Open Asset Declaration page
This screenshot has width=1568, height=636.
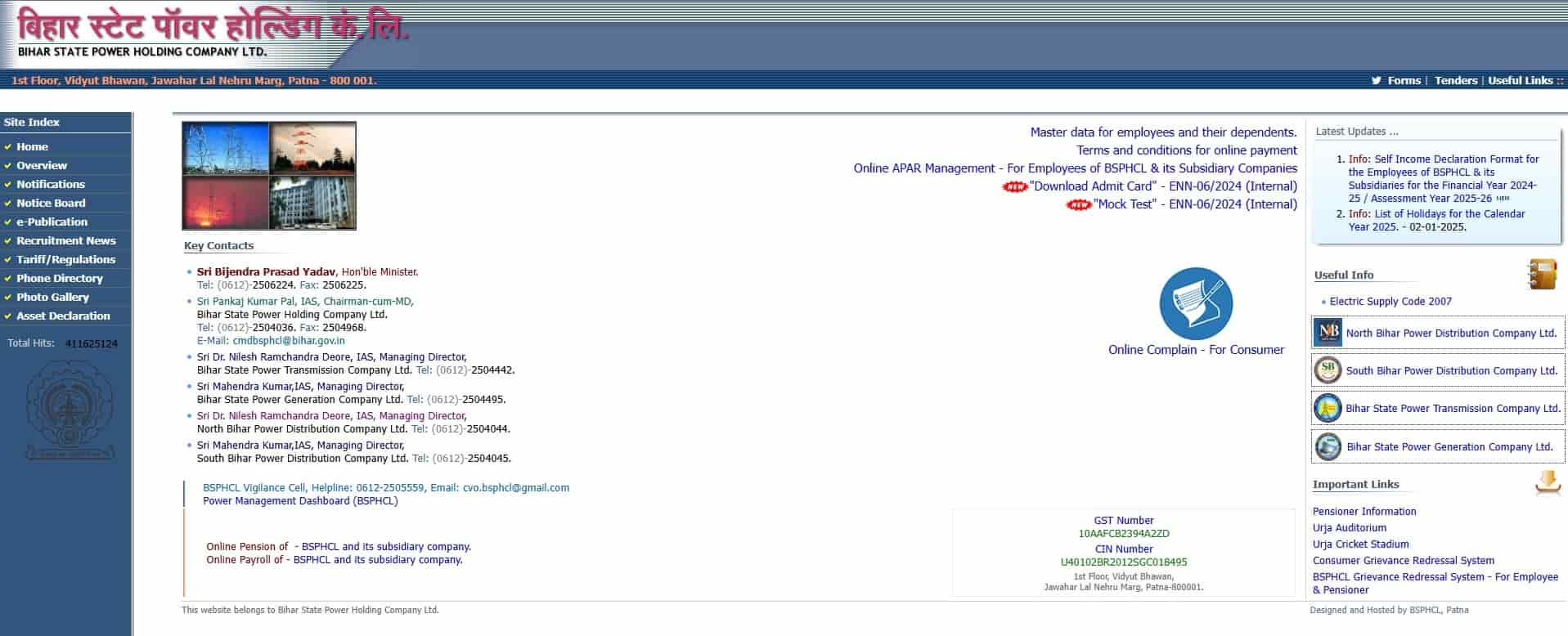coord(63,316)
